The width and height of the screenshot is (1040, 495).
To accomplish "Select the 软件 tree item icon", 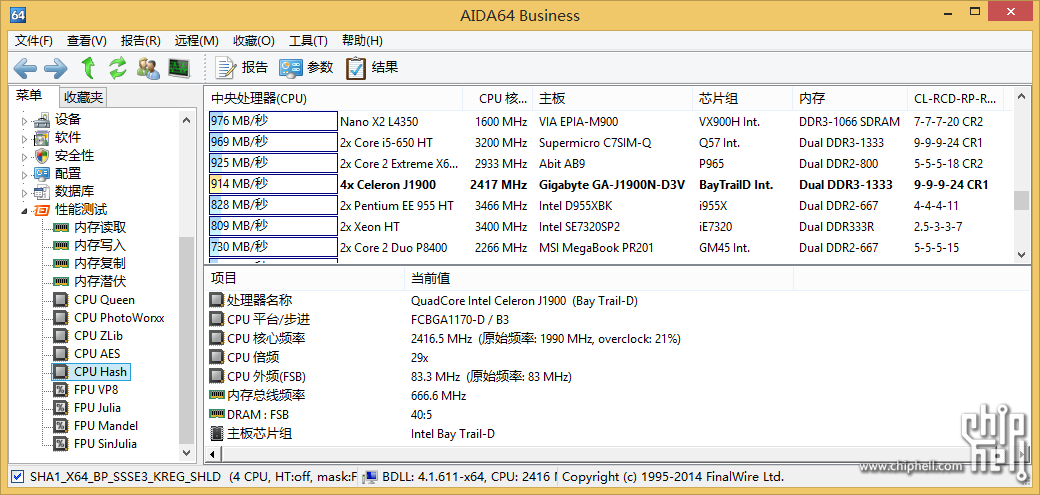I will 42,138.
